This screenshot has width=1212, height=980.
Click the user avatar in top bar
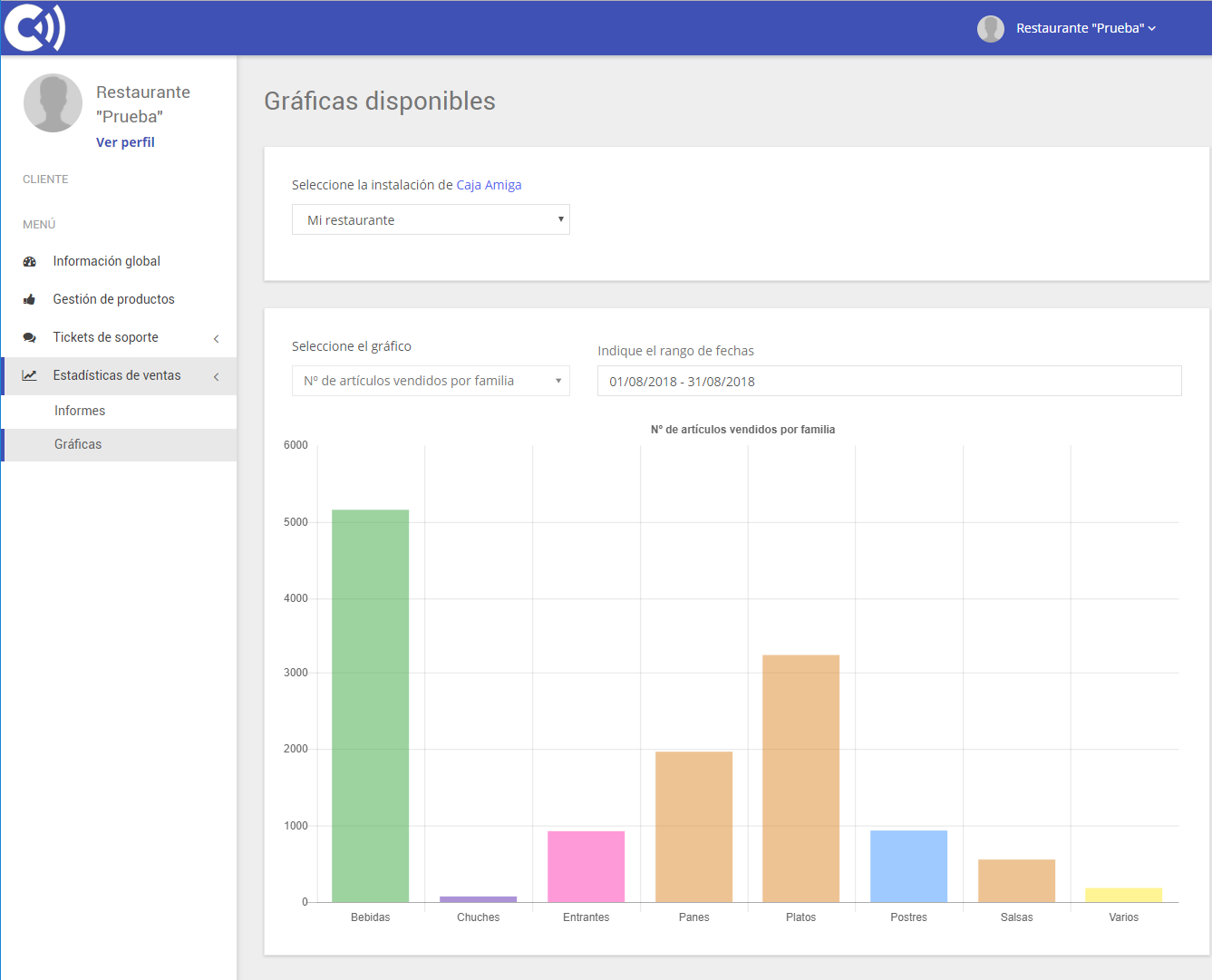pyautogui.click(x=990, y=29)
